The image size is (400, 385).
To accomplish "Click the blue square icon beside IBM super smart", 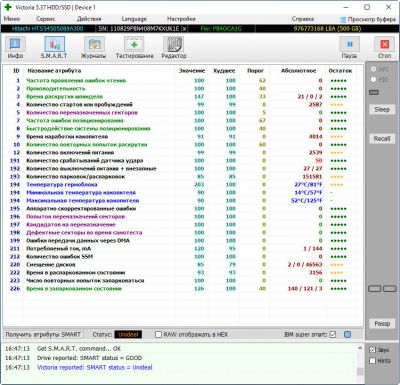I will [347, 334].
